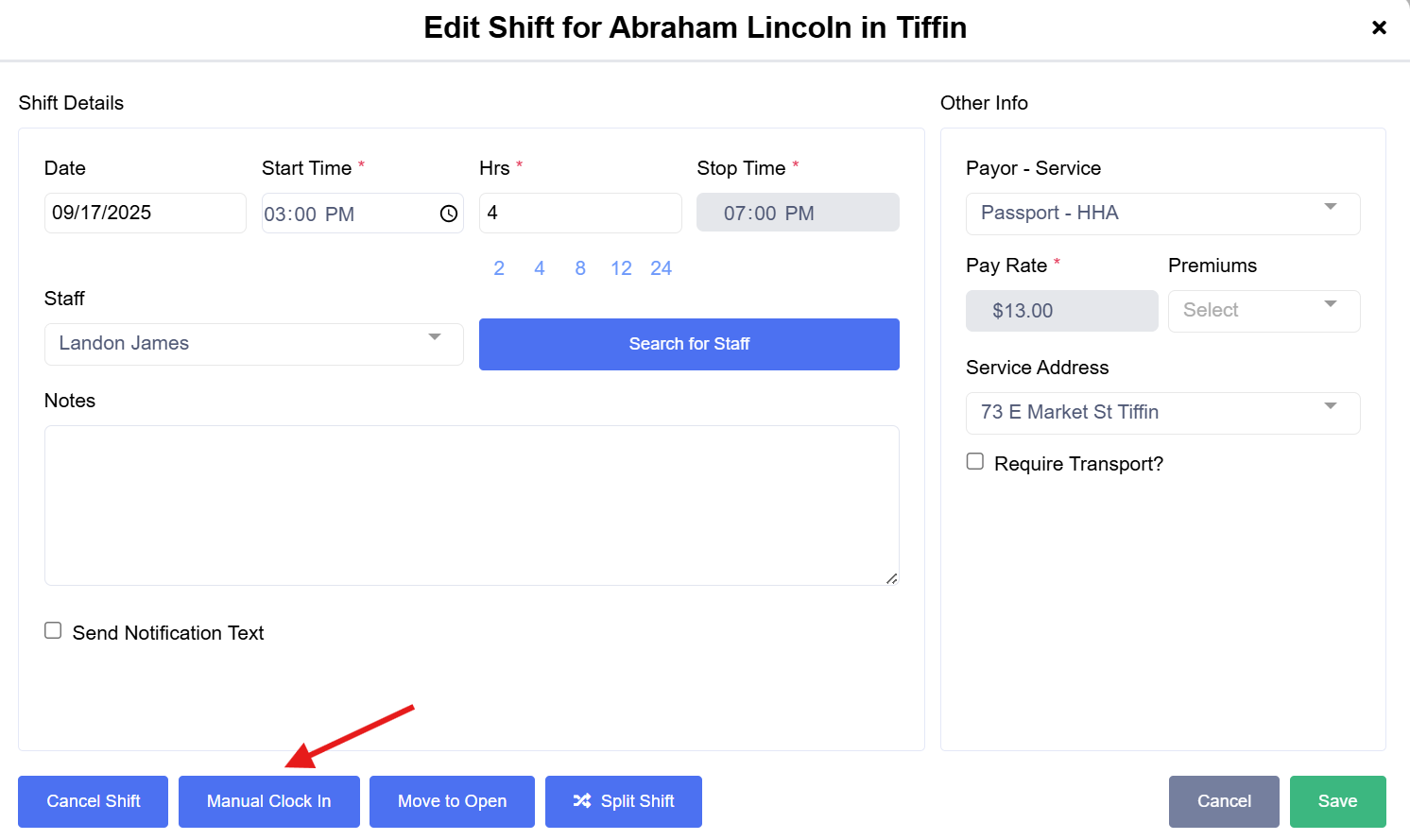Check the Require Transport option
Image resolution: width=1410 pixels, height=840 pixels.
click(x=975, y=461)
